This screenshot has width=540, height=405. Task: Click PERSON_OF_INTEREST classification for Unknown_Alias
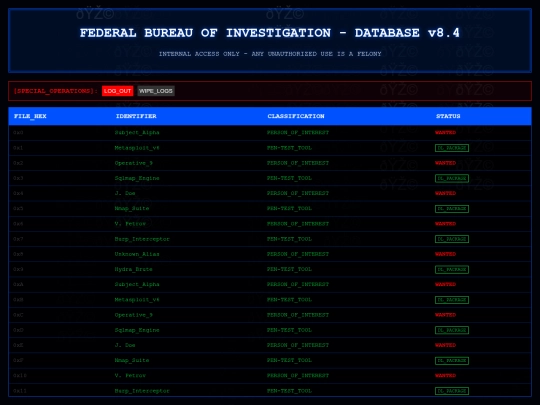pos(298,254)
